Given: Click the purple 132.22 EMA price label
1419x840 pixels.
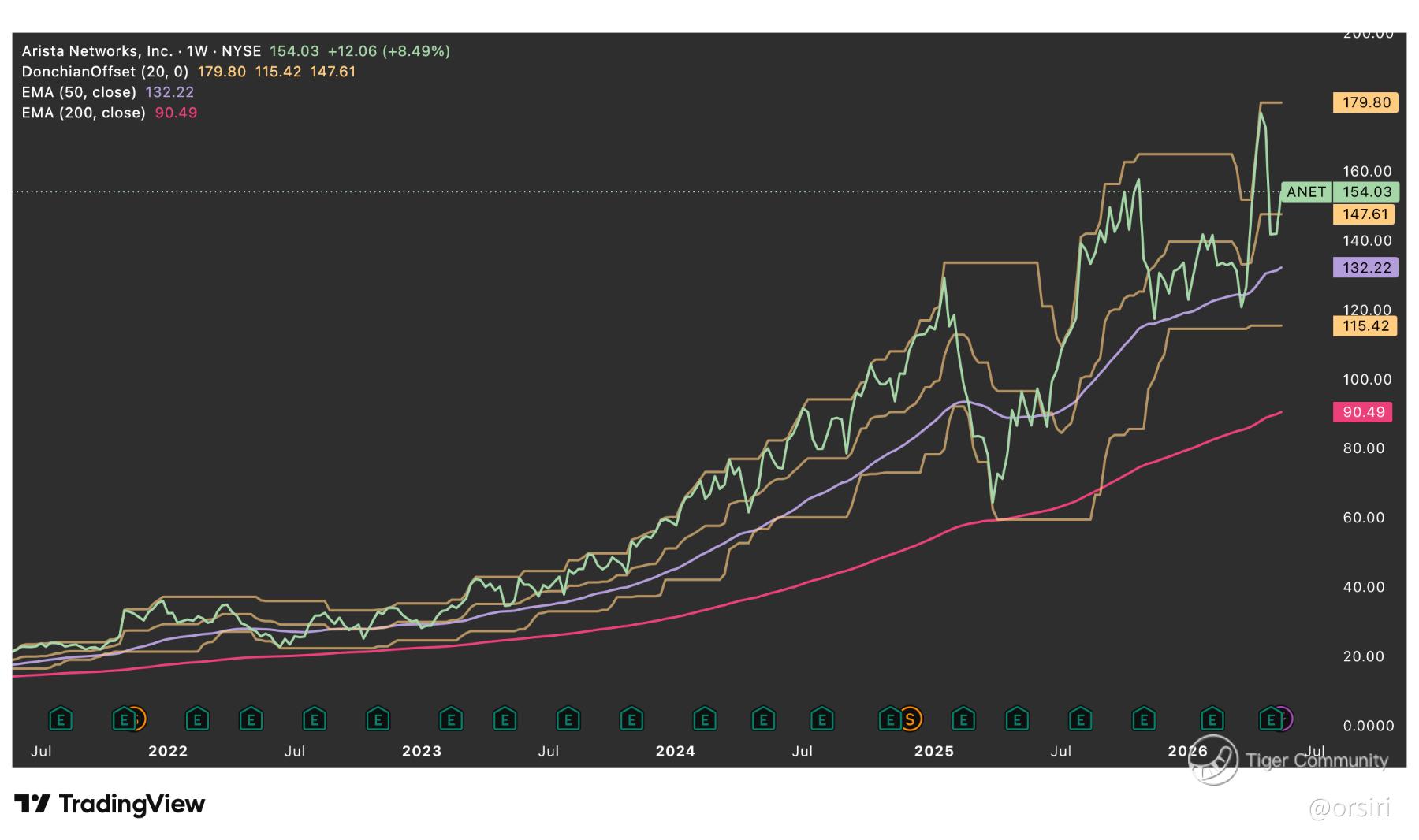Looking at the screenshot, I should [1365, 267].
